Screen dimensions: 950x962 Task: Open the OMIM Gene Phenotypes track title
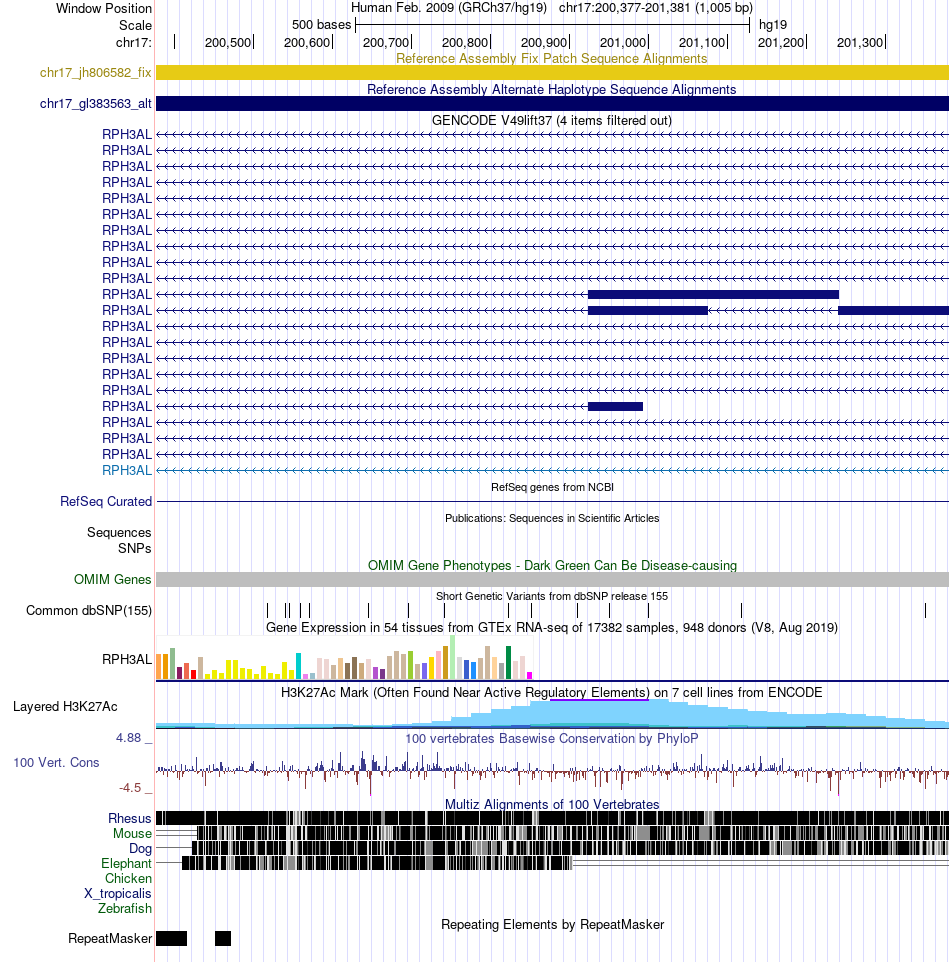(x=552, y=566)
